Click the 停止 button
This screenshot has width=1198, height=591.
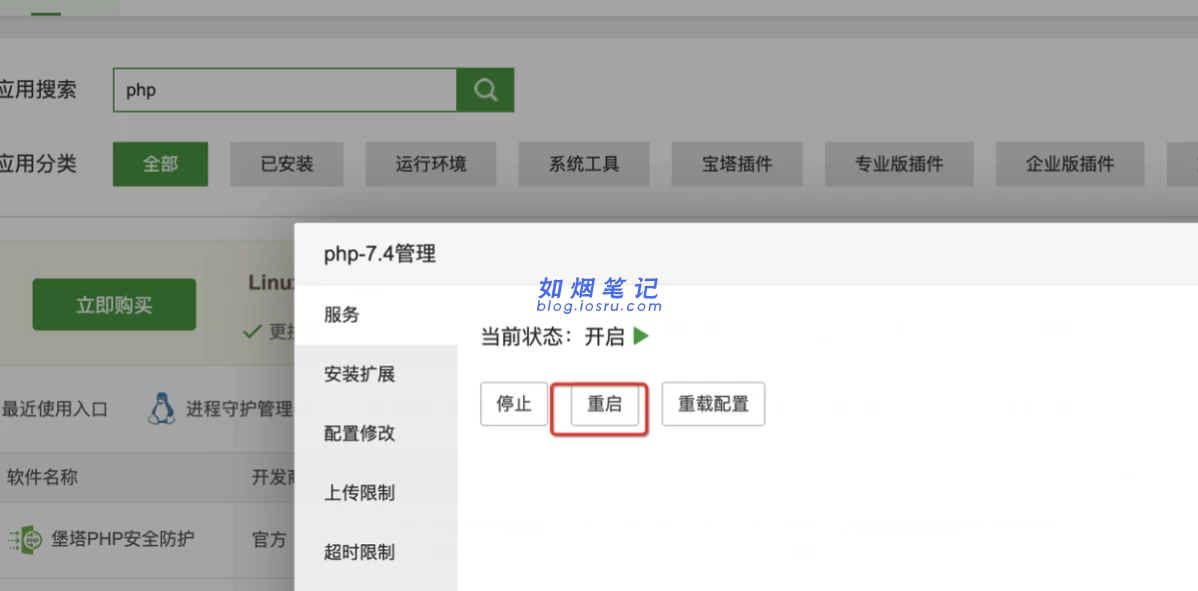[514, 404]
